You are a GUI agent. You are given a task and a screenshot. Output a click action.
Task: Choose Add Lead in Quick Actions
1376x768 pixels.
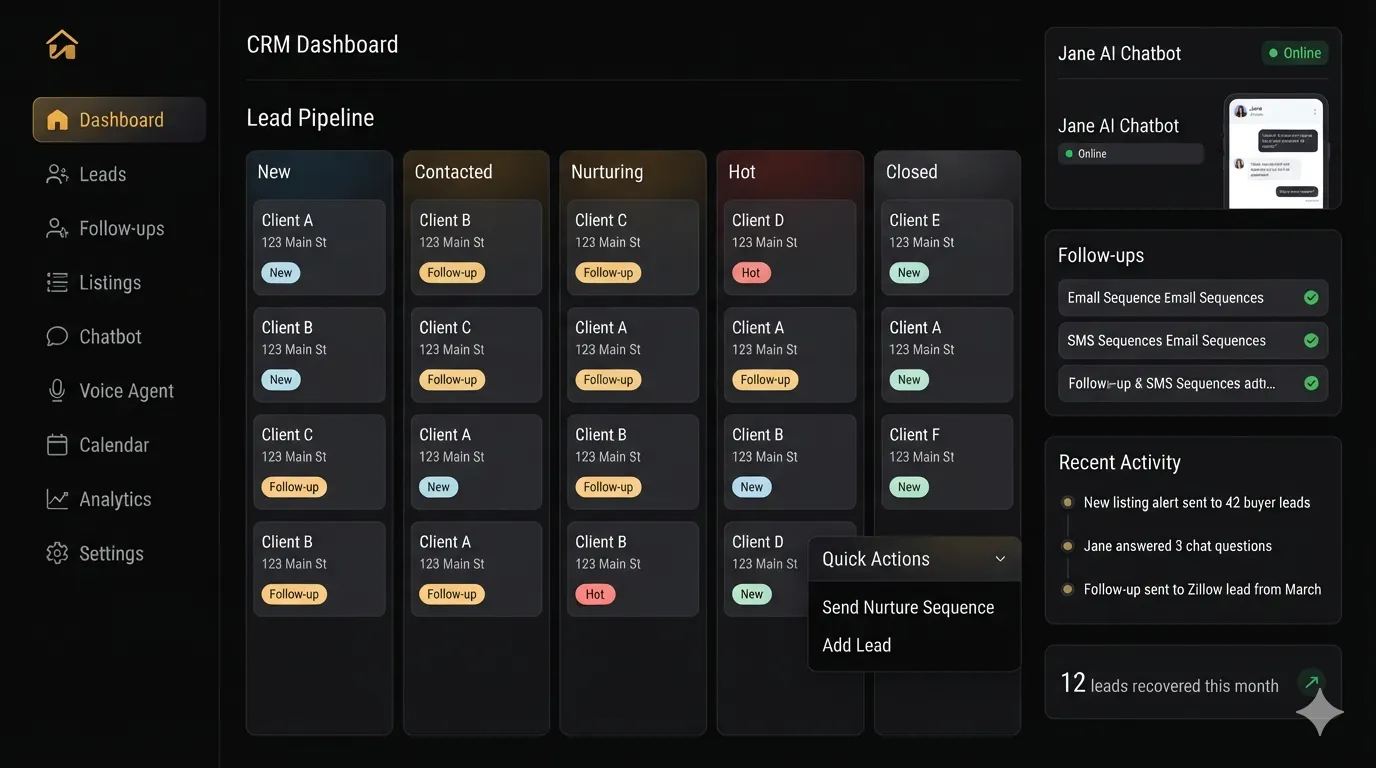[856, 645]
